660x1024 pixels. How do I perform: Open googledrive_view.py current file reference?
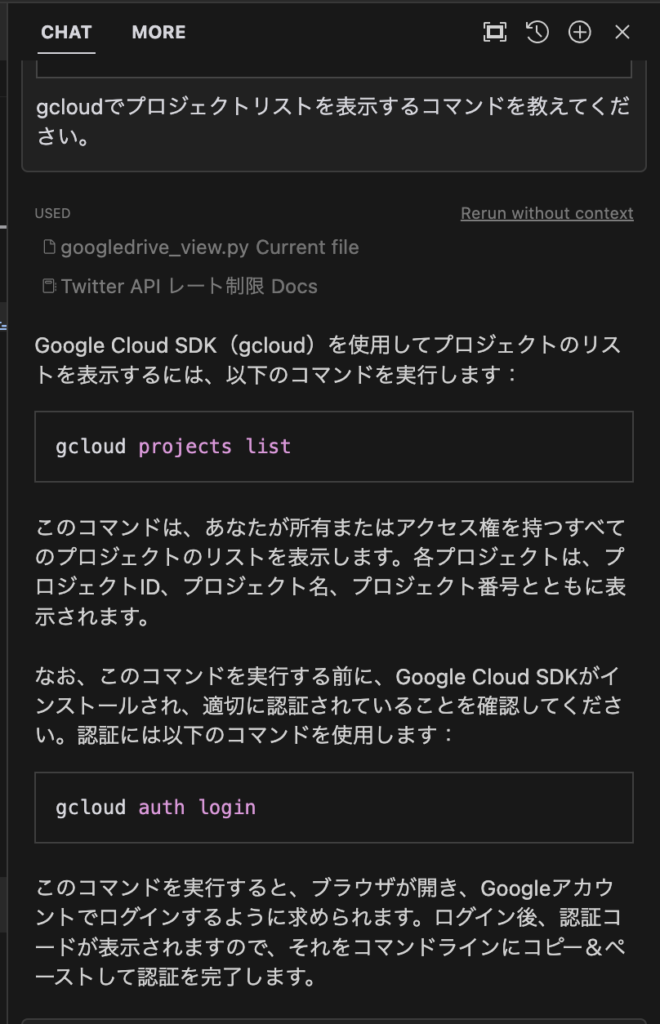[x=203, y=248]
